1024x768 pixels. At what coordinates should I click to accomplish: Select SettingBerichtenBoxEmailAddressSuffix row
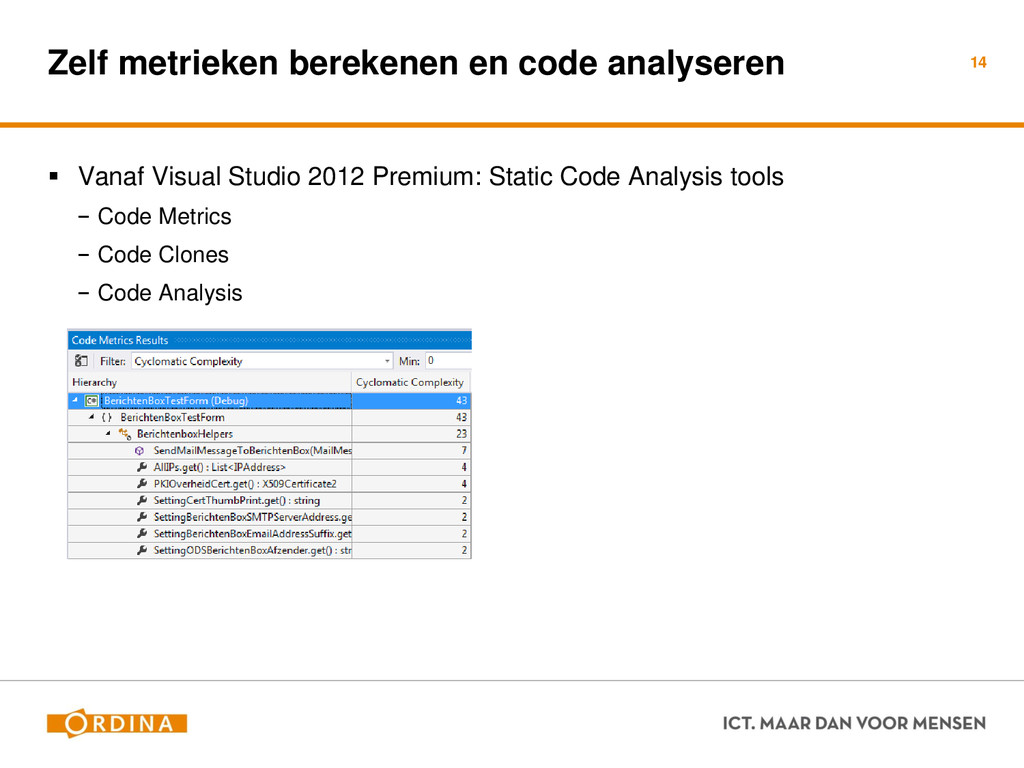pyautogui.click(x=269, y=534)
